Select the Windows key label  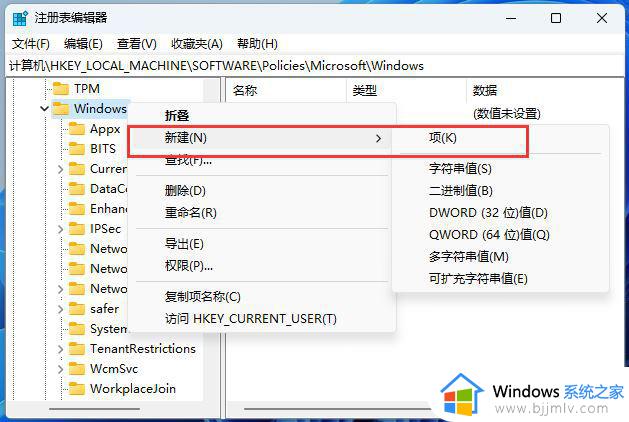coord(100,108)
